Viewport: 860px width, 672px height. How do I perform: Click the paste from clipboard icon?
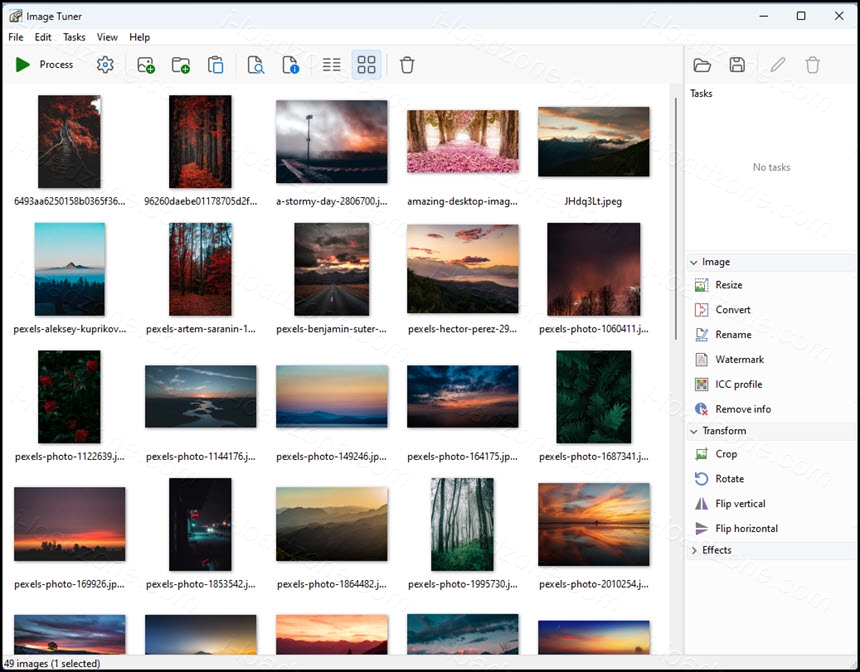click(x=216, y=65)
